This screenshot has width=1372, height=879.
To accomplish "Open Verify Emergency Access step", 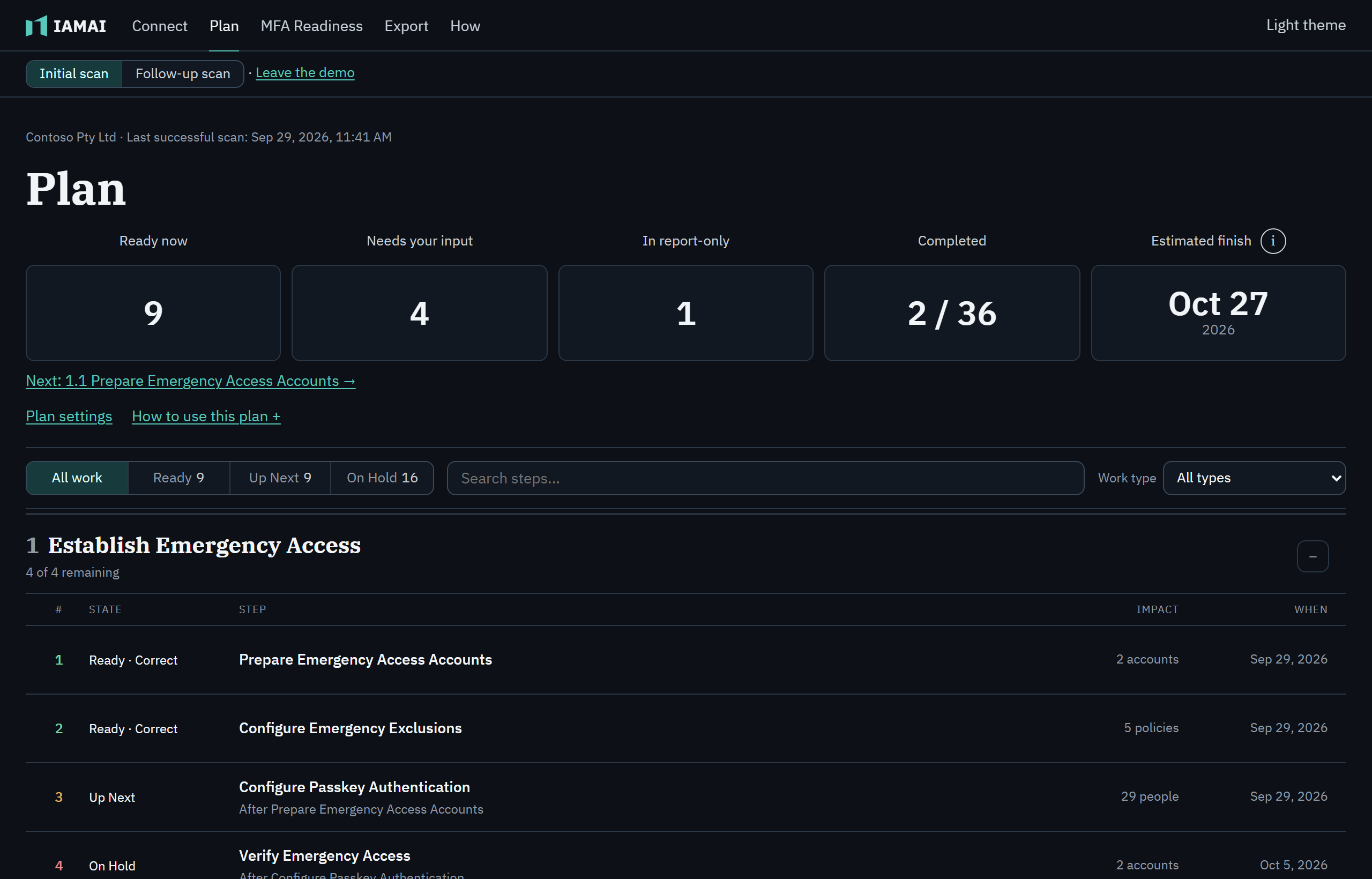I will (x=325, y=855).
